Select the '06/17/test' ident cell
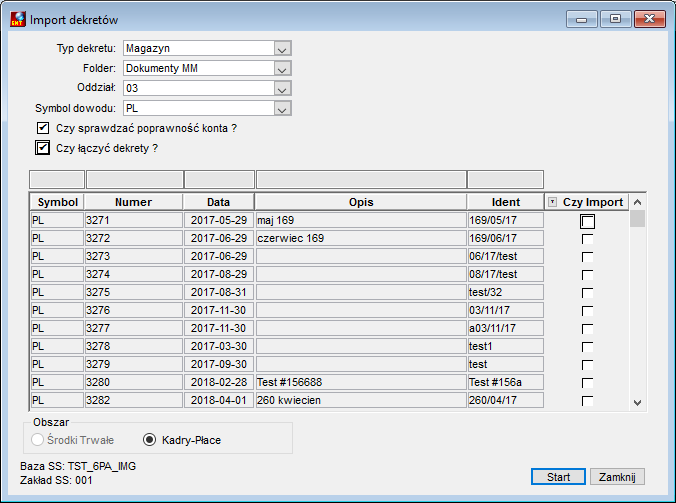This screenshot has height=503, width=676. pyautogui.click(x=506, y=256)
